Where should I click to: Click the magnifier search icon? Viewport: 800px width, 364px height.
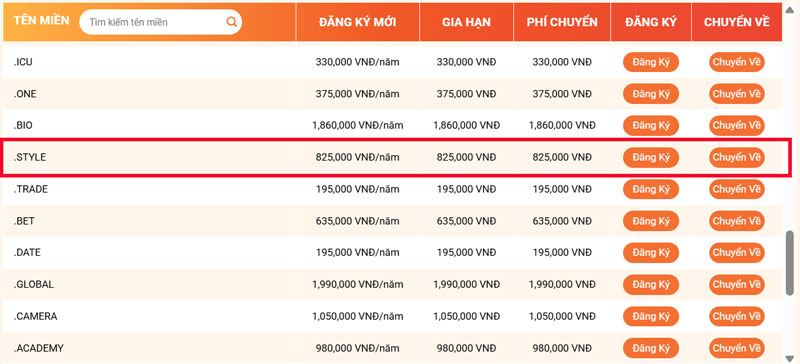(x=231, y=22)
